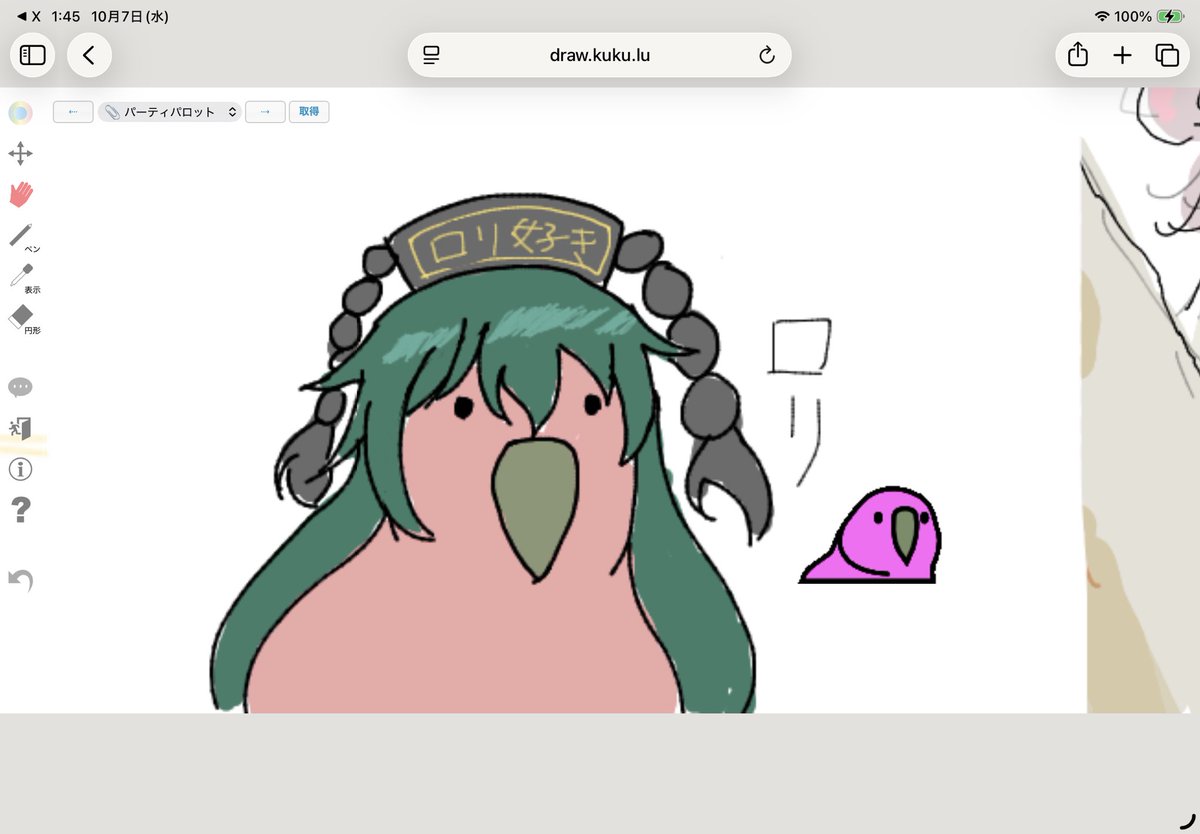Image resolution: width=1200 pixels, height=834 pixels.
Task: Open the パーティパロット dropdown
Action: (170, 112)
